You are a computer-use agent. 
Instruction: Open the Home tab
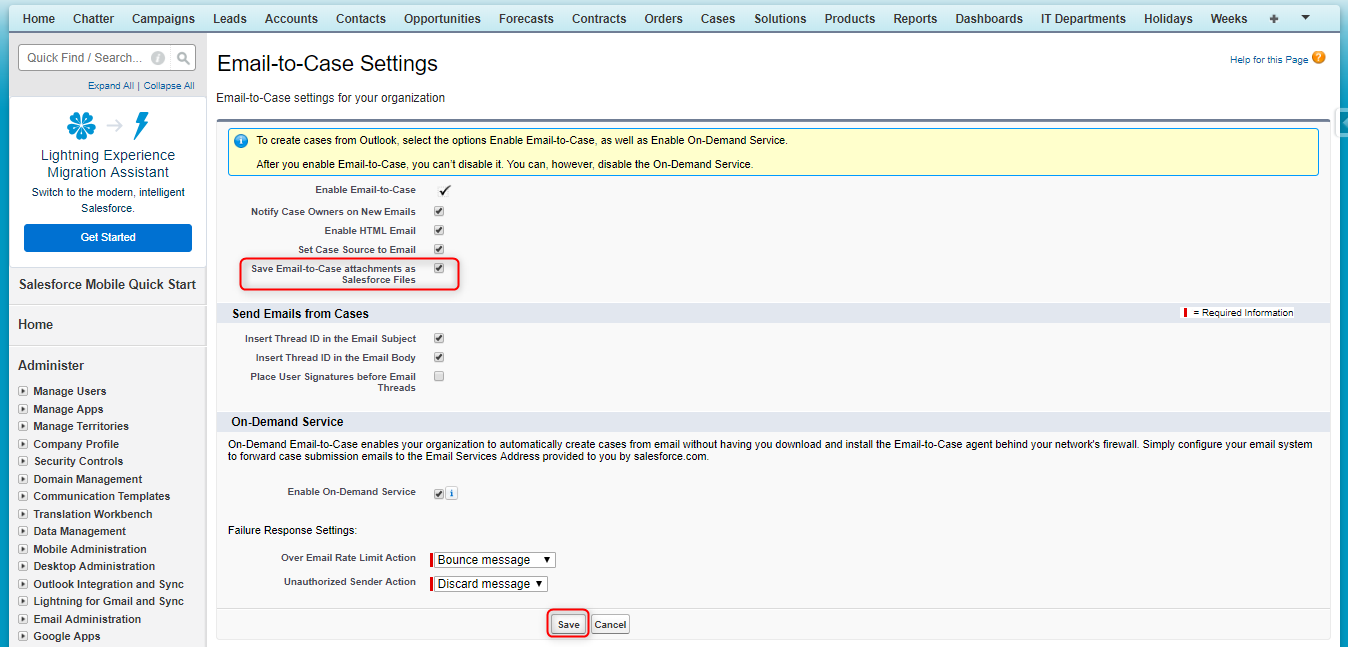click(x=39, y=18)
